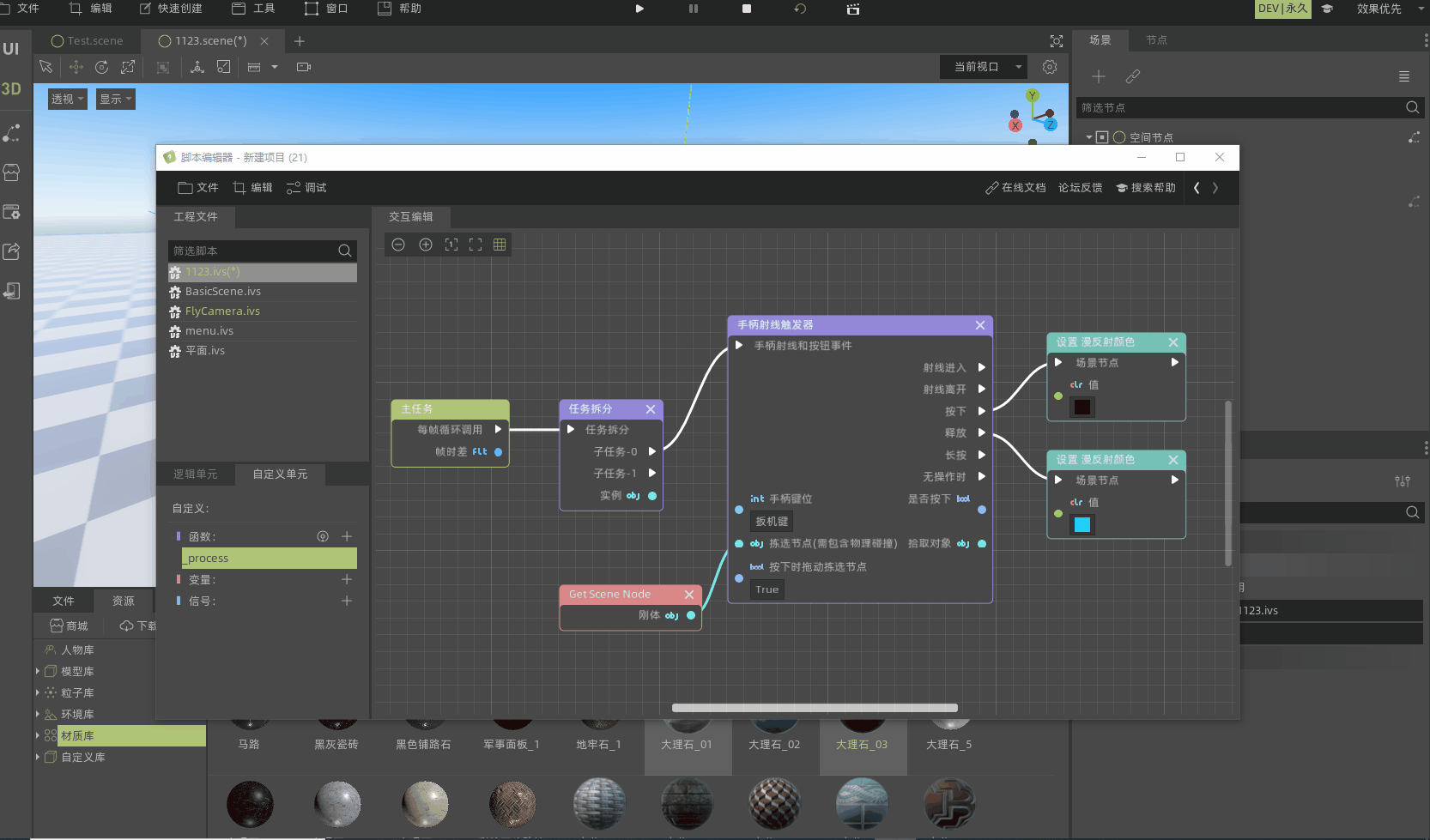Close the 任务拆分 node
Viewport: 1430px width, 840px height.
coord(651,409)
